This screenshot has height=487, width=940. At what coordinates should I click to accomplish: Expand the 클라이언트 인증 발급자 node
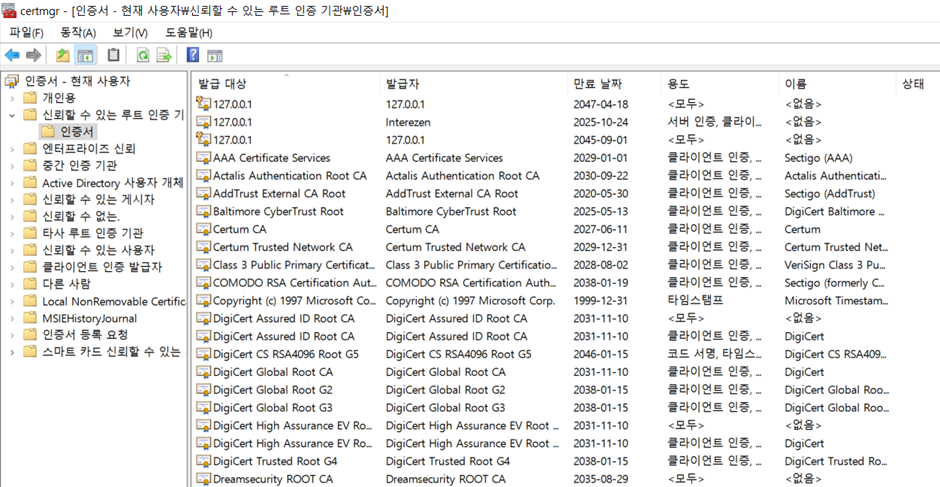click(12, 267)
